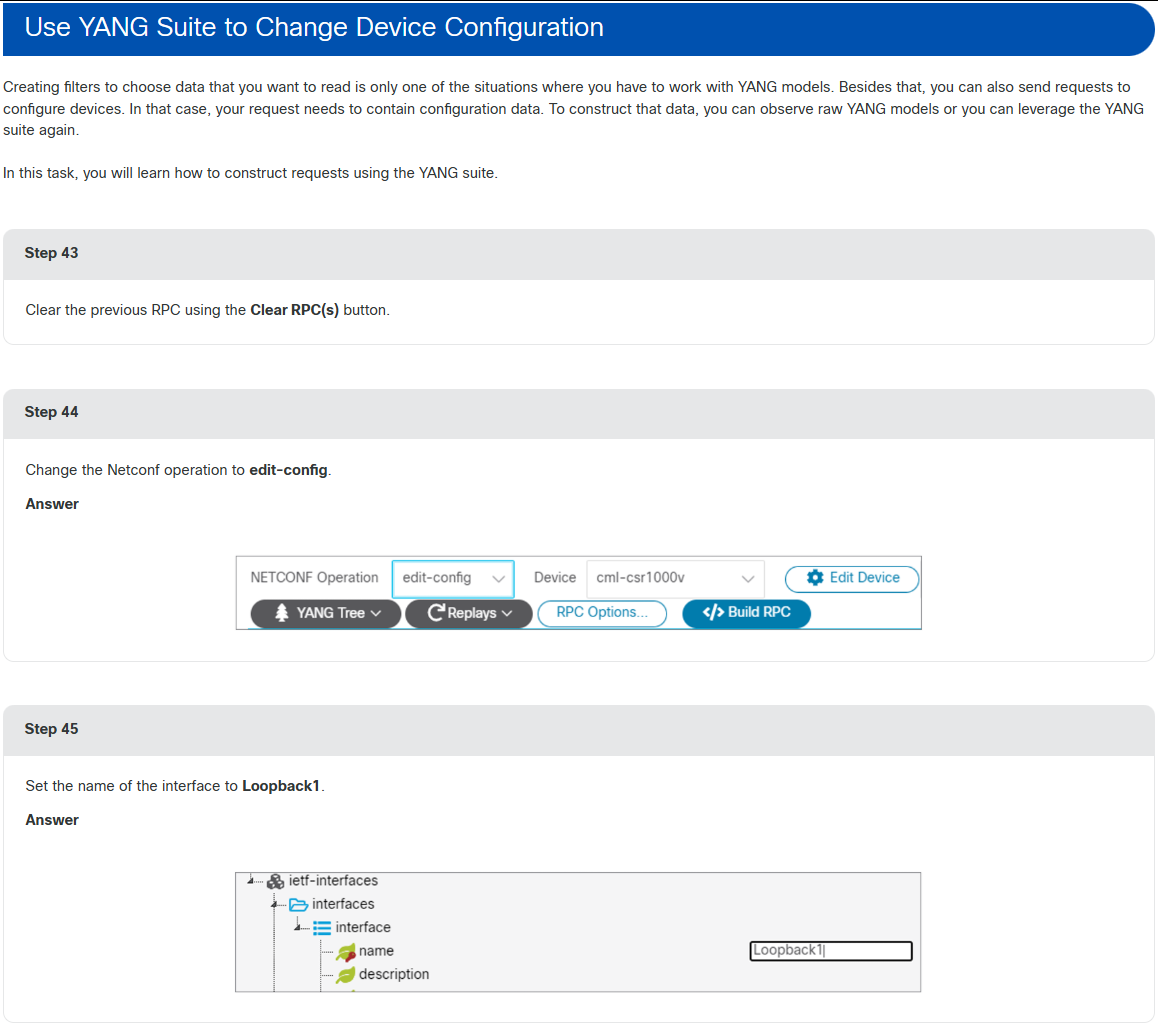Click the code brackets icon on Build RPC
Screen dimensions: 1158x1025
pyautogui.click(x=713, y=613)
